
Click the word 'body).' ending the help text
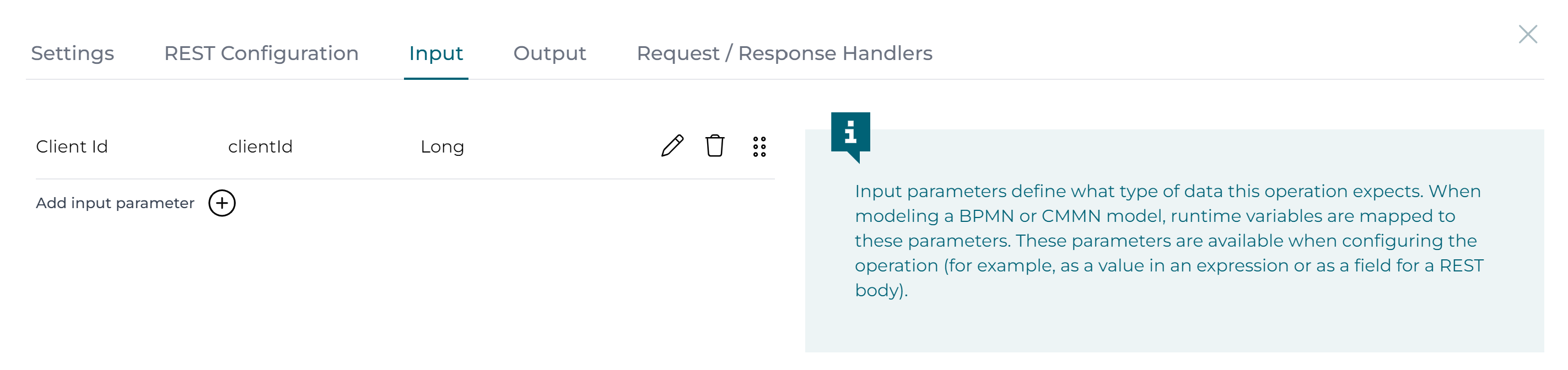881,290
